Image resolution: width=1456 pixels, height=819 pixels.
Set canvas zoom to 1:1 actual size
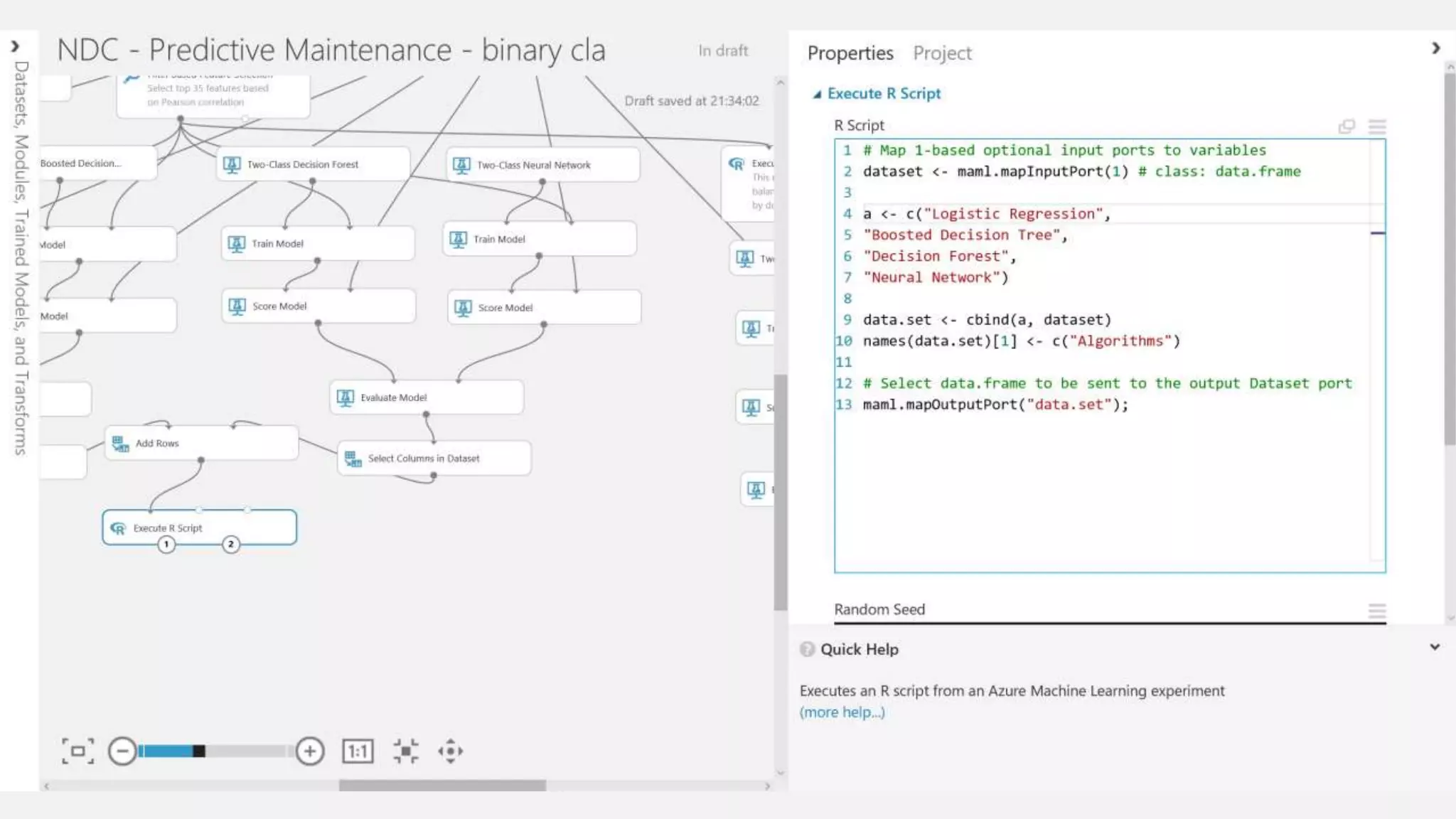(357, 751)
